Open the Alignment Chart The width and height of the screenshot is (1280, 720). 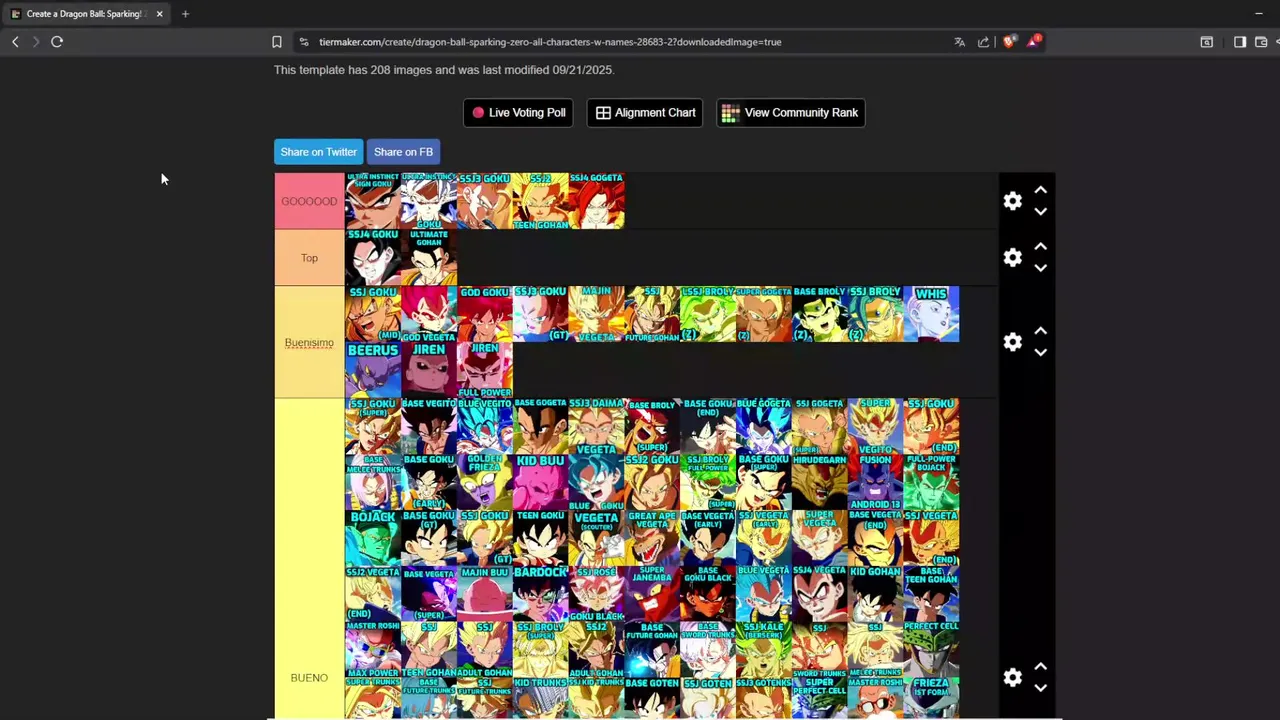[645, 113]
